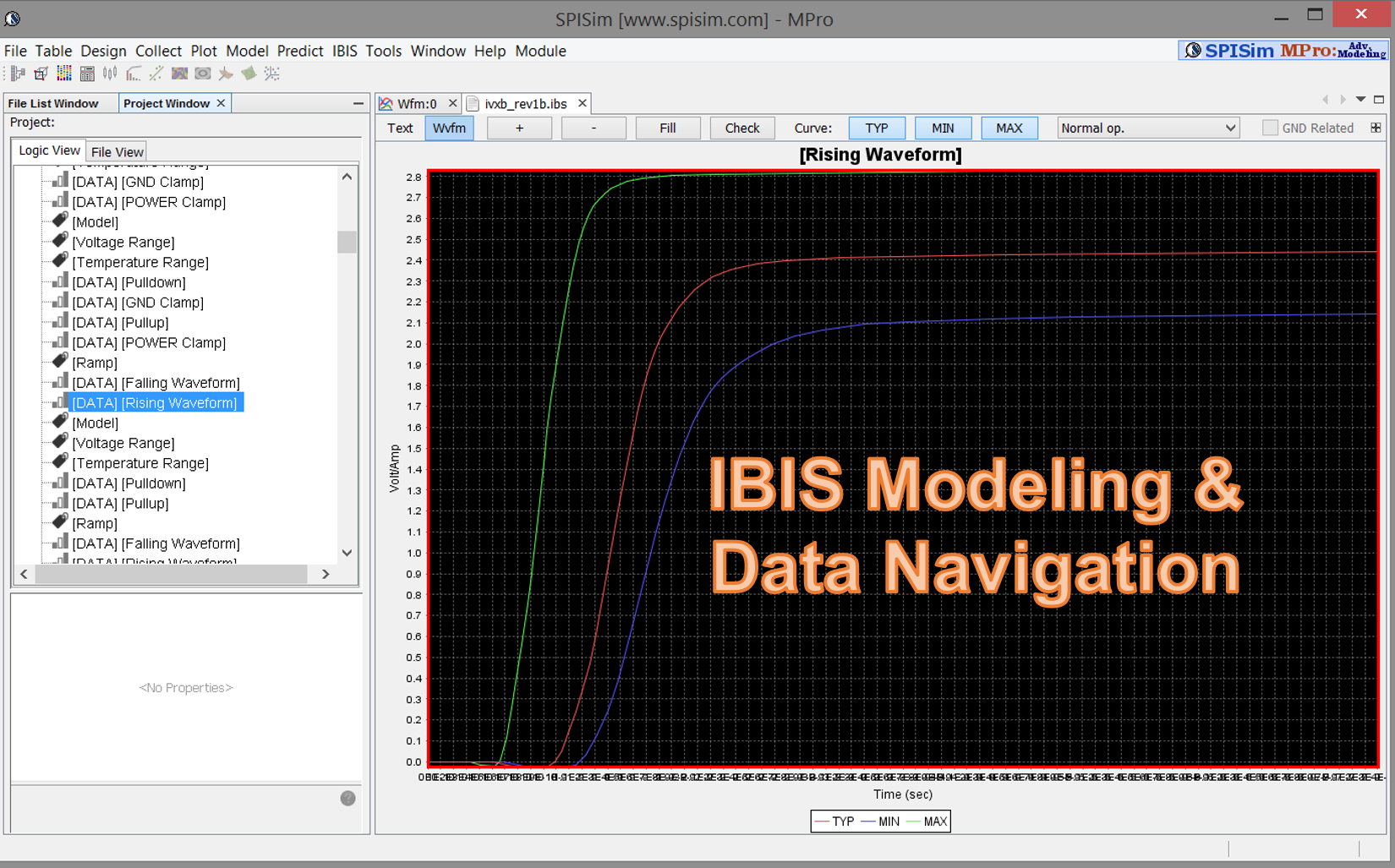Enable the GND Related checkbox
Viewport: 1395px width, 868px height.
click(1270, 128)
